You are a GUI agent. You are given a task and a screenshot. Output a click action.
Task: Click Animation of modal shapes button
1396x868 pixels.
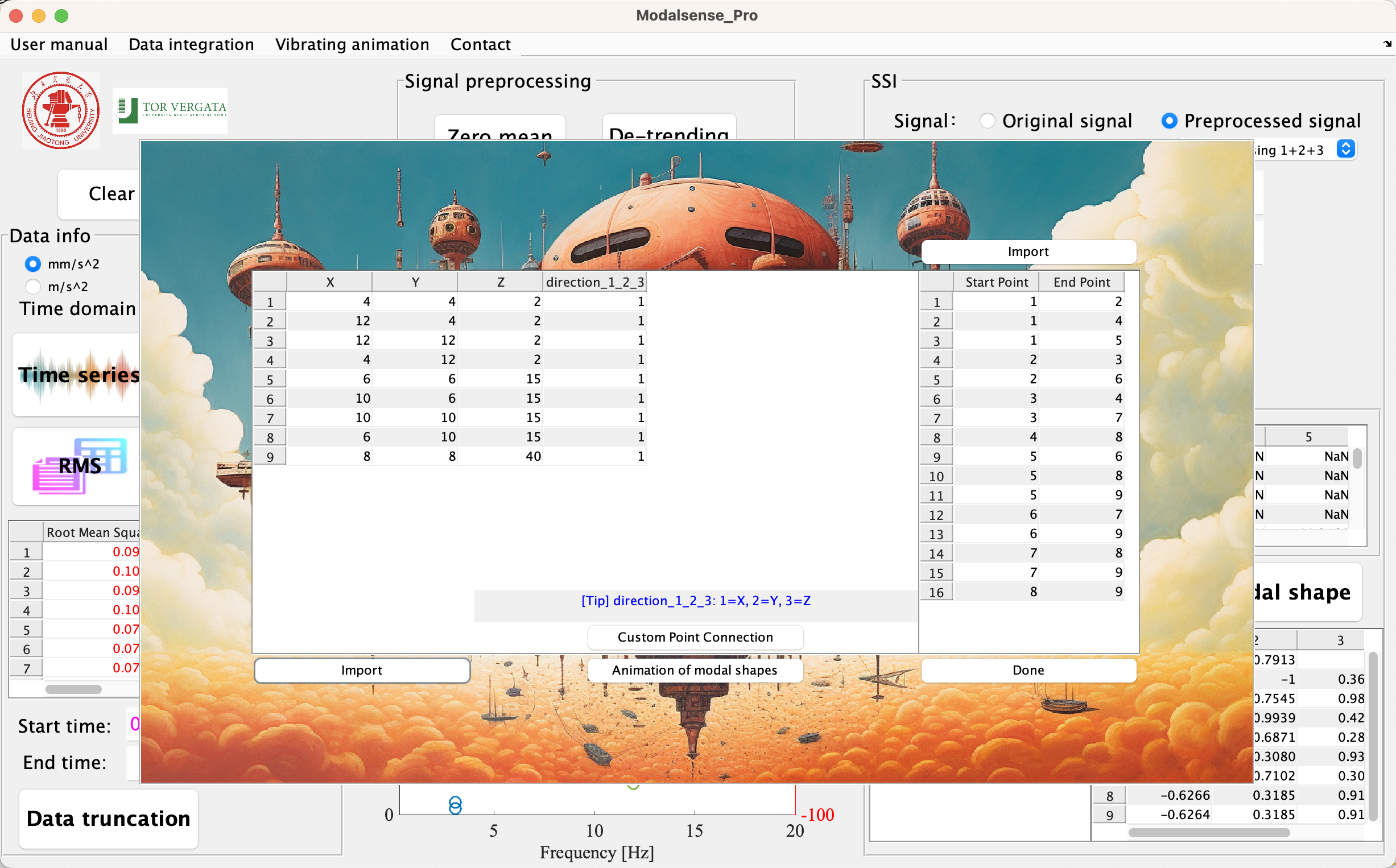[695, 670]
